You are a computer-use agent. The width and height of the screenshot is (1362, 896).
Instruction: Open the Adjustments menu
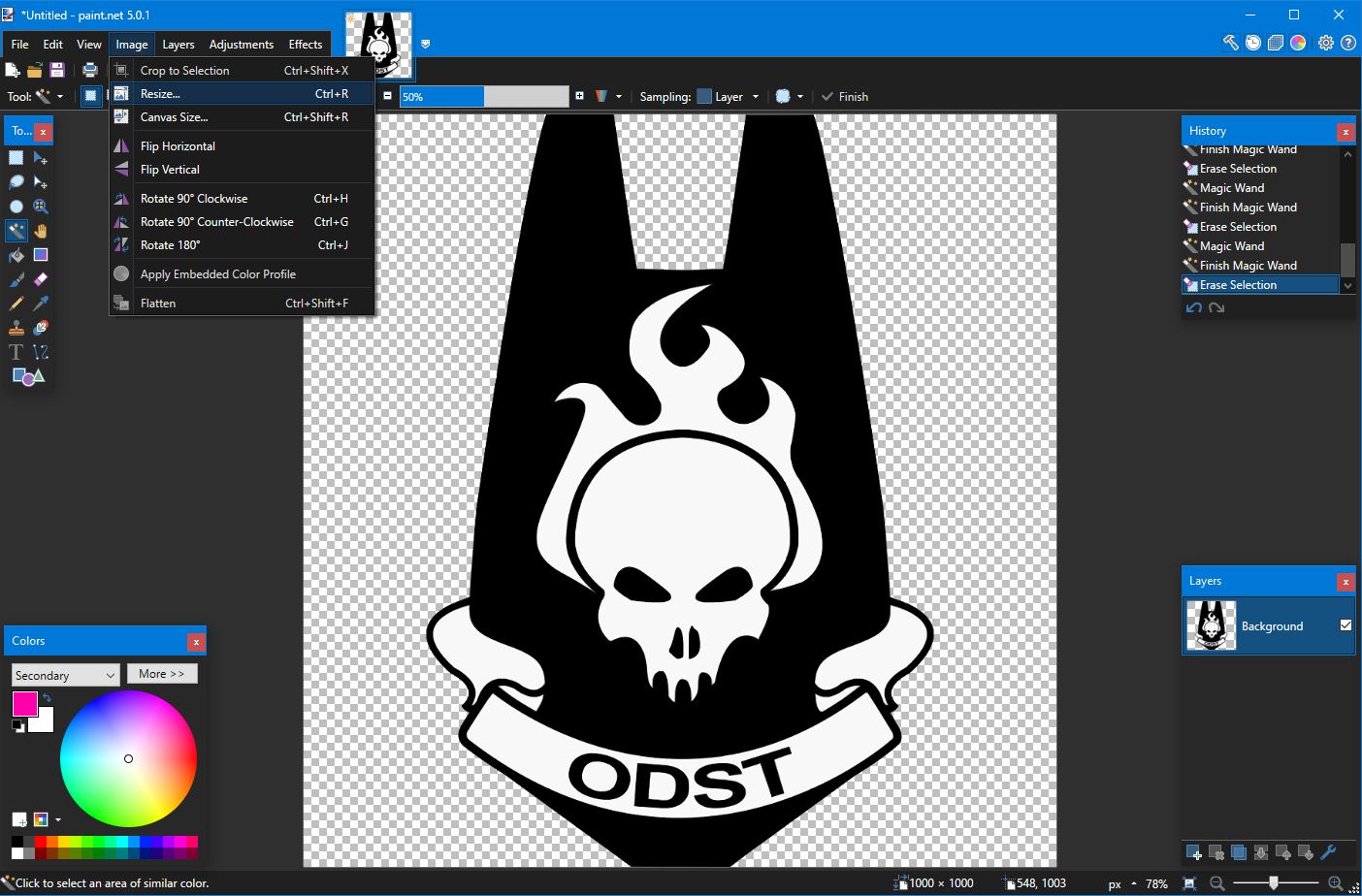(x=241, y=45)
